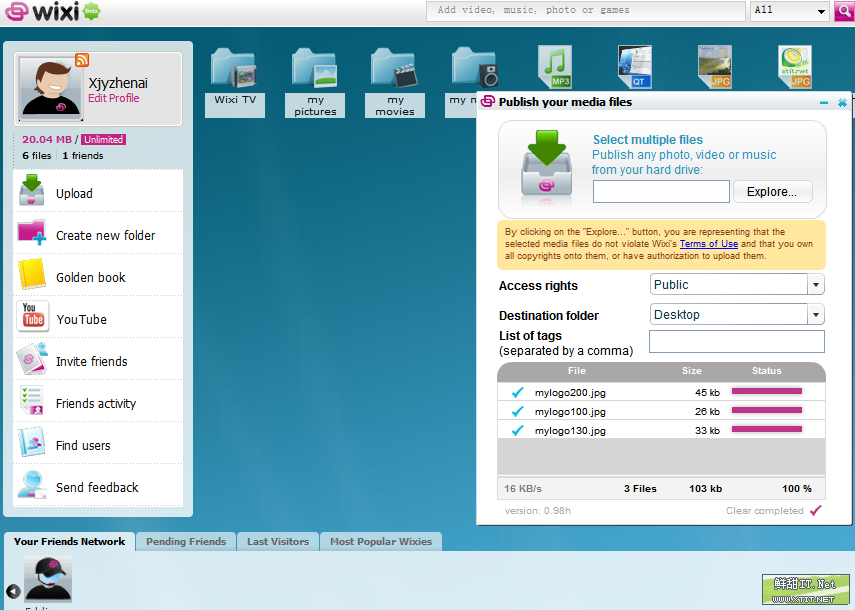Select the mylogo130.jpg file name
This screenshot has height=610, width=855.
pos(570,431)
